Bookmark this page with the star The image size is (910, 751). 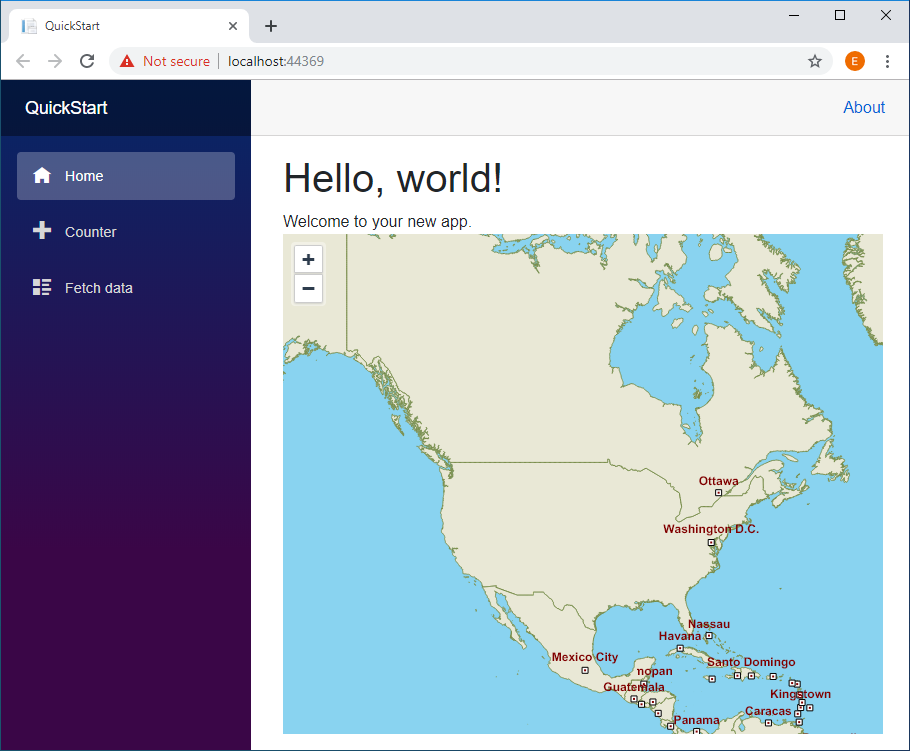pos(815,61)
